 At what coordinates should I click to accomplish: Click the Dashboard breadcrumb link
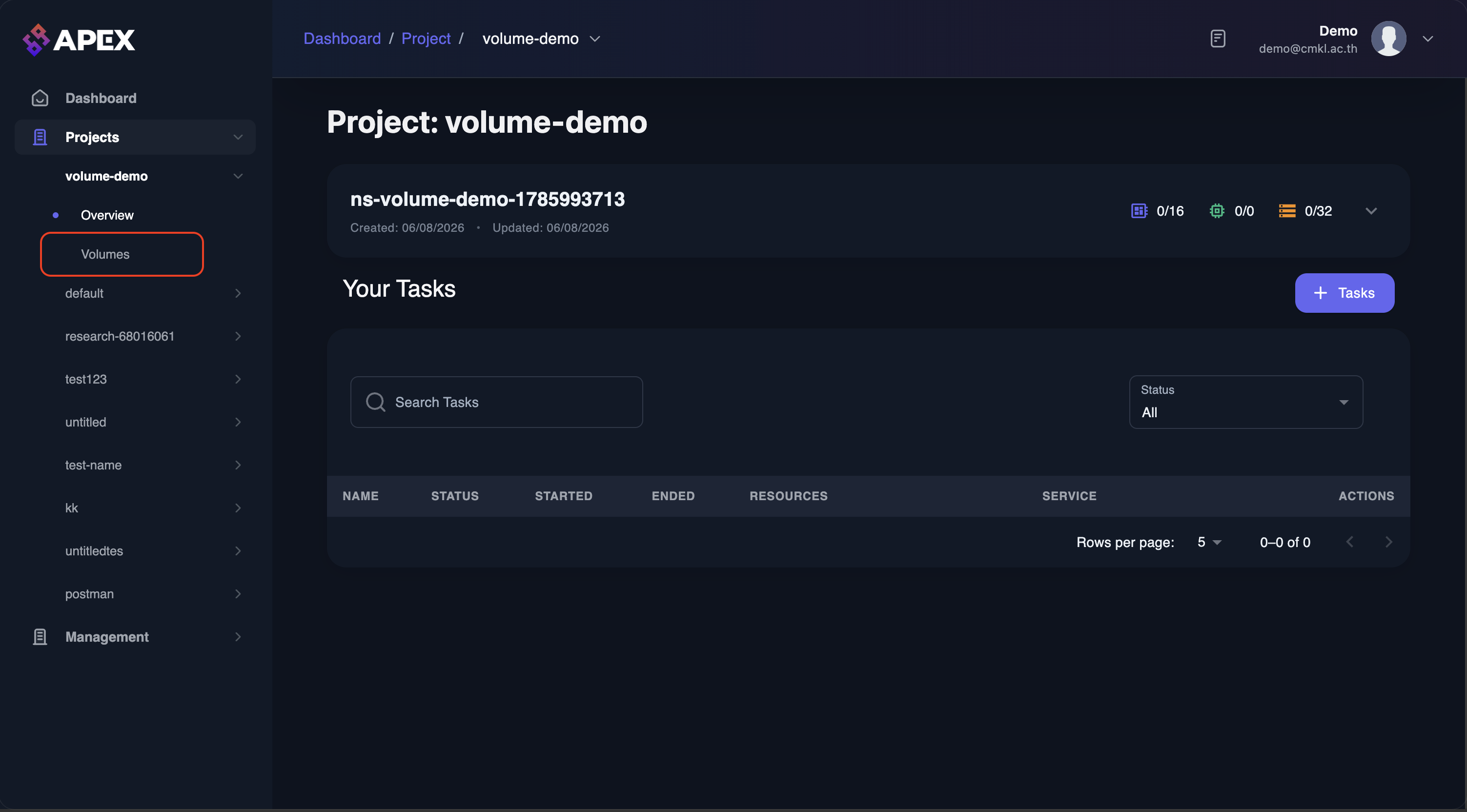342,39
